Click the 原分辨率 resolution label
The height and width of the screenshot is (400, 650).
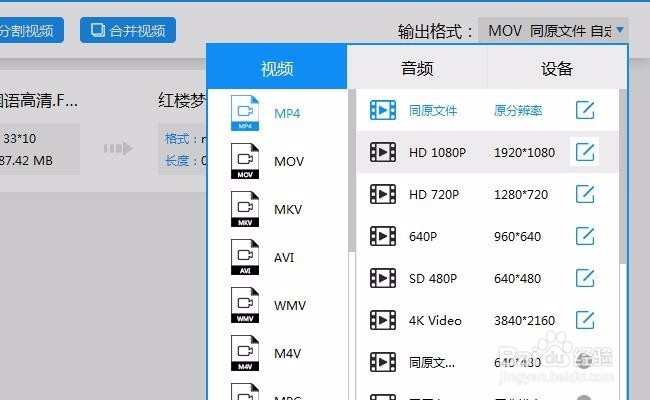518,111
